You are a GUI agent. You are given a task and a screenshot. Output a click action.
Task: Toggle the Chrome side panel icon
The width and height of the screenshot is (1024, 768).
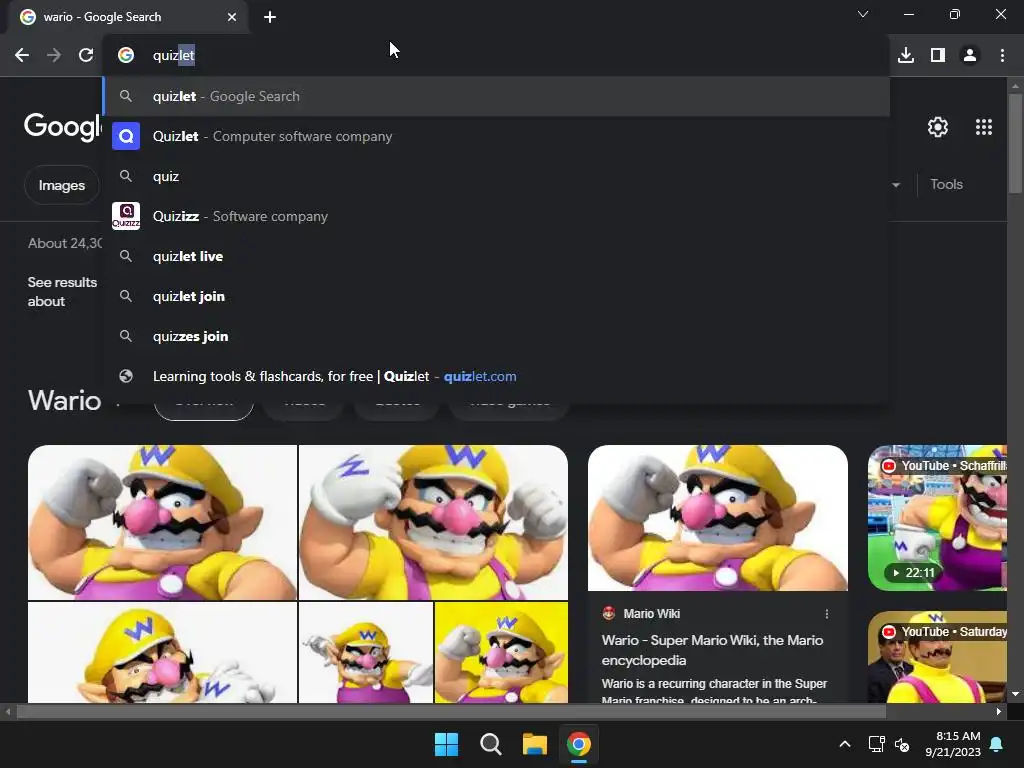(x=938, y=56)
